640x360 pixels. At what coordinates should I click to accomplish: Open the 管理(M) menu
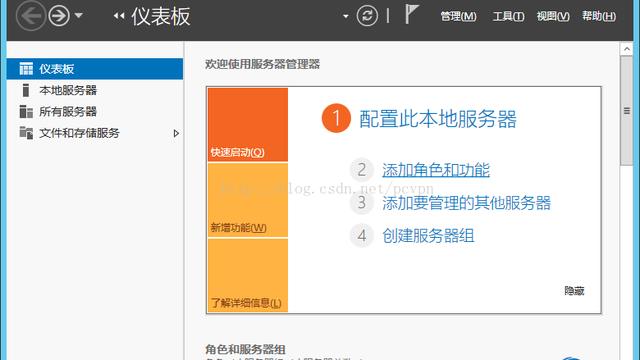click(458, 16)
